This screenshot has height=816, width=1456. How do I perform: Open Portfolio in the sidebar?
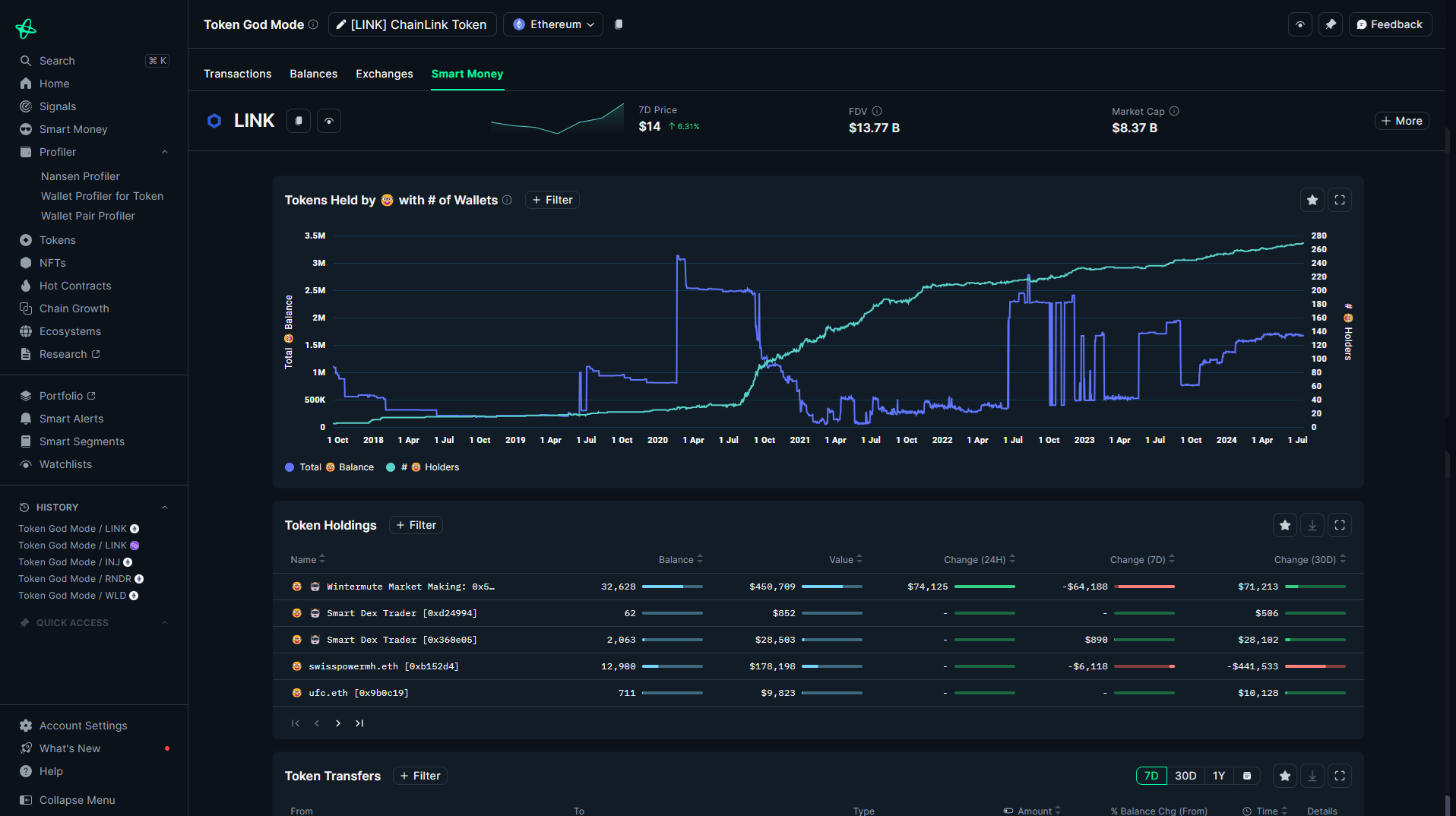pyautogui.click(x=67, y=396)
